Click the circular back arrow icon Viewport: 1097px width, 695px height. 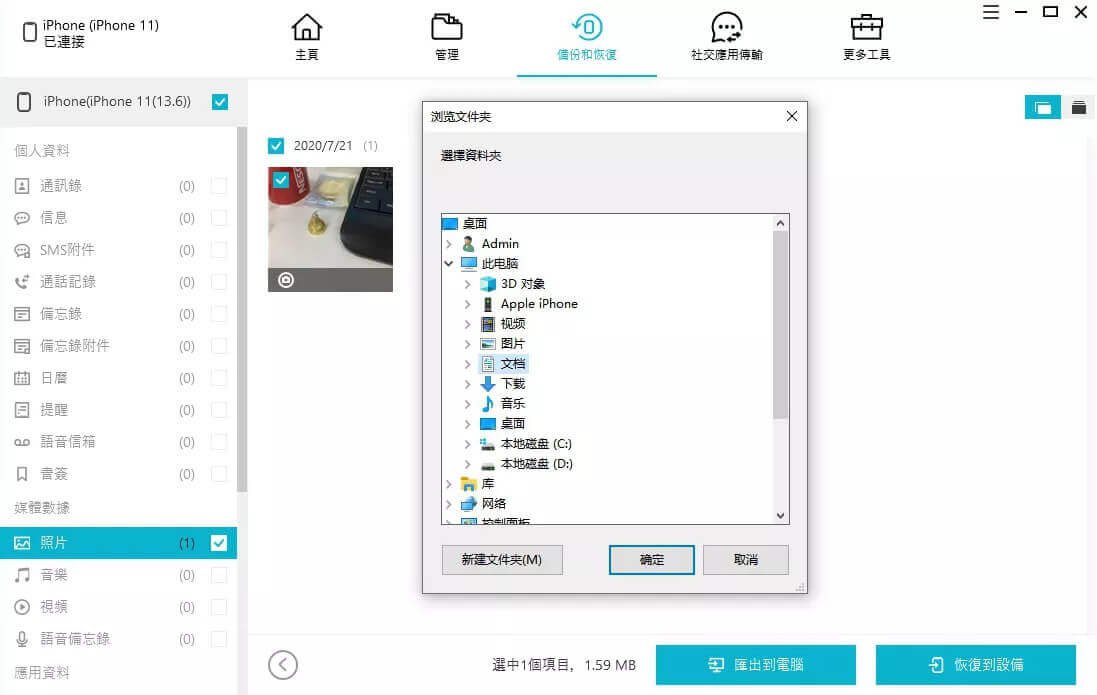[283, 665]
